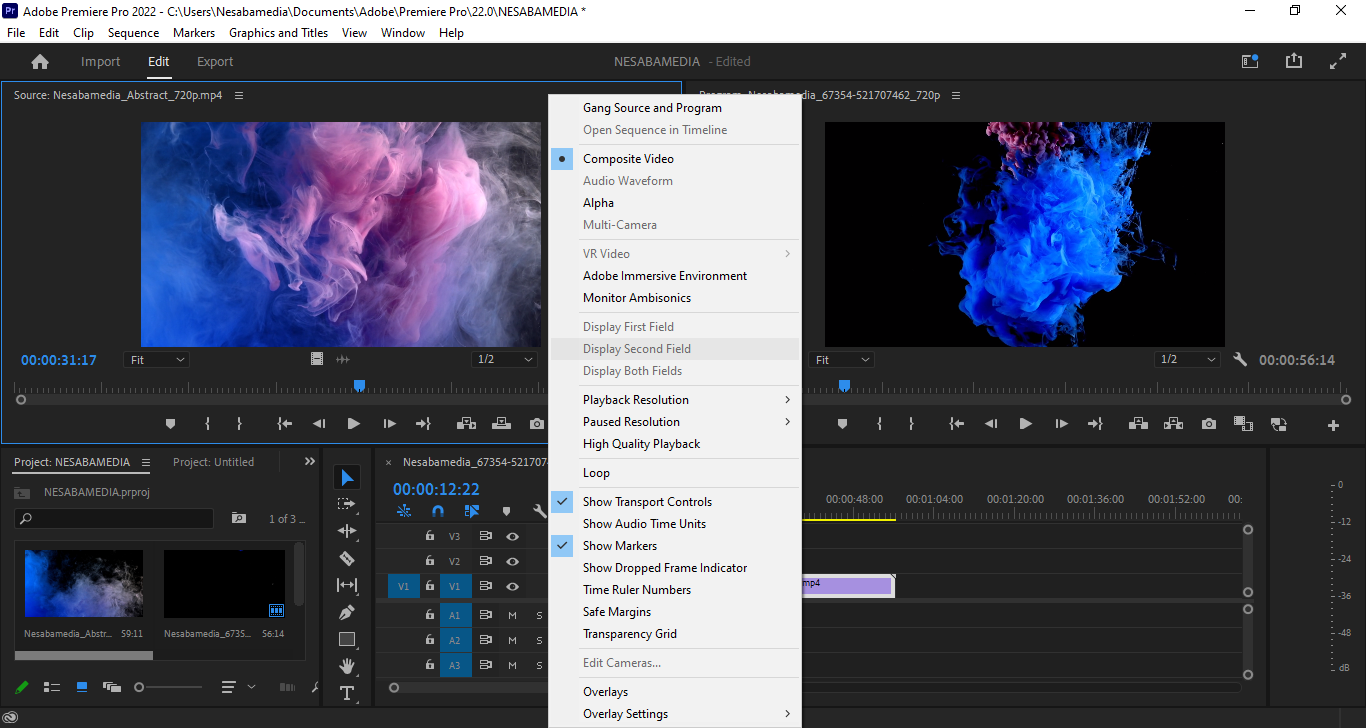The height and width of the screenshot is (728, 1366).
Task: Hide the V2 track output eye
Action: [x=512, y=562]
